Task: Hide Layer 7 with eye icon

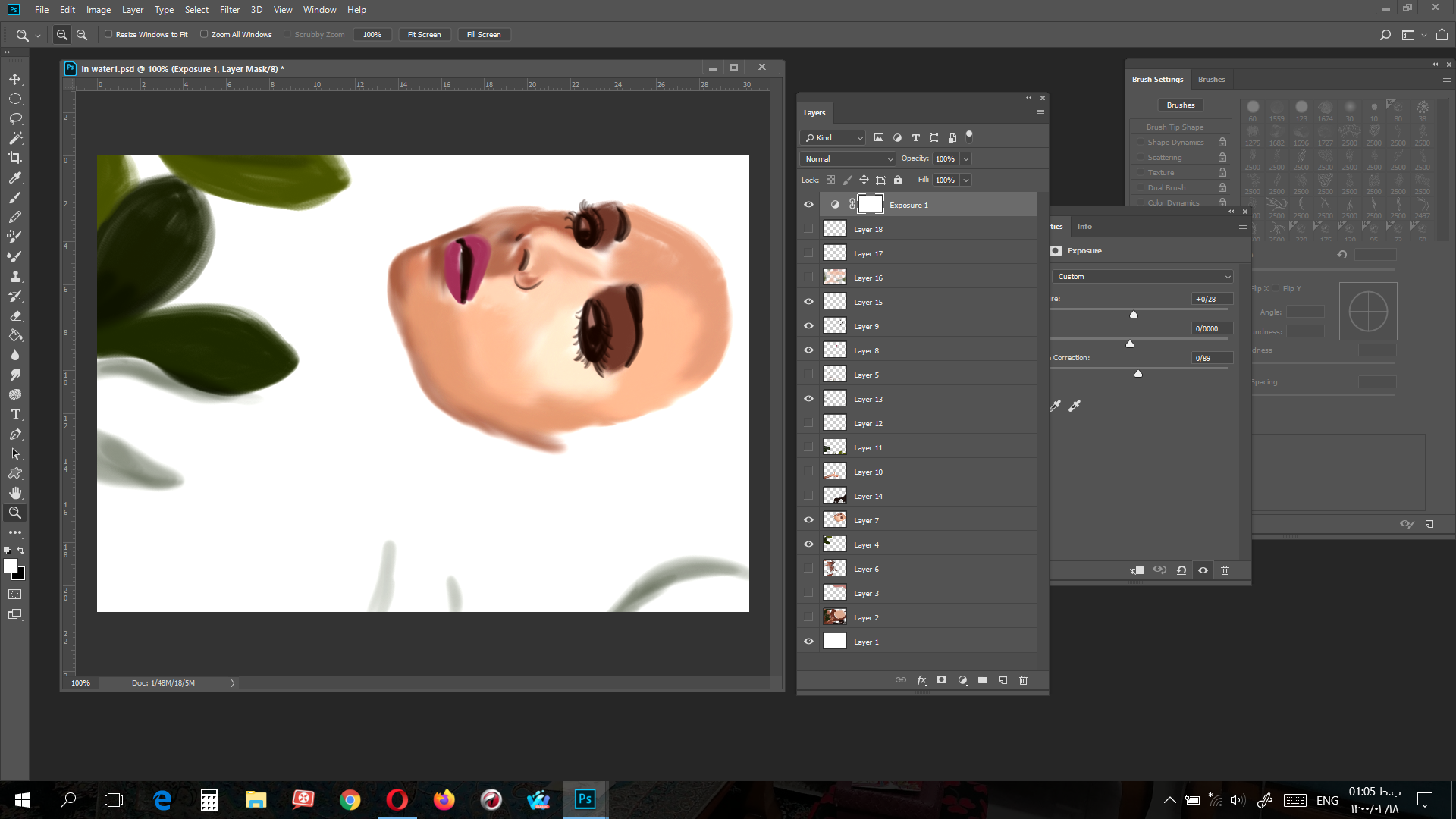Action: pyautogui.click(x=808, y=520)
